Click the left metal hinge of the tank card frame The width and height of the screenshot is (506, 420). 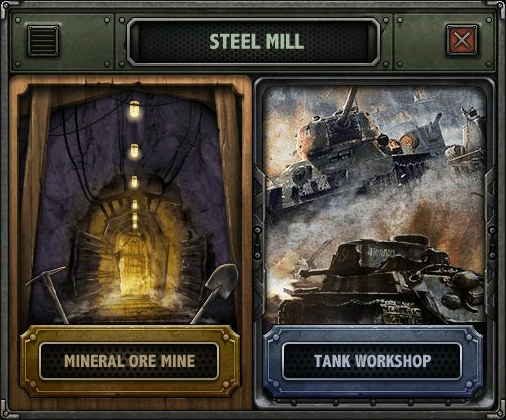pos(258,242)
